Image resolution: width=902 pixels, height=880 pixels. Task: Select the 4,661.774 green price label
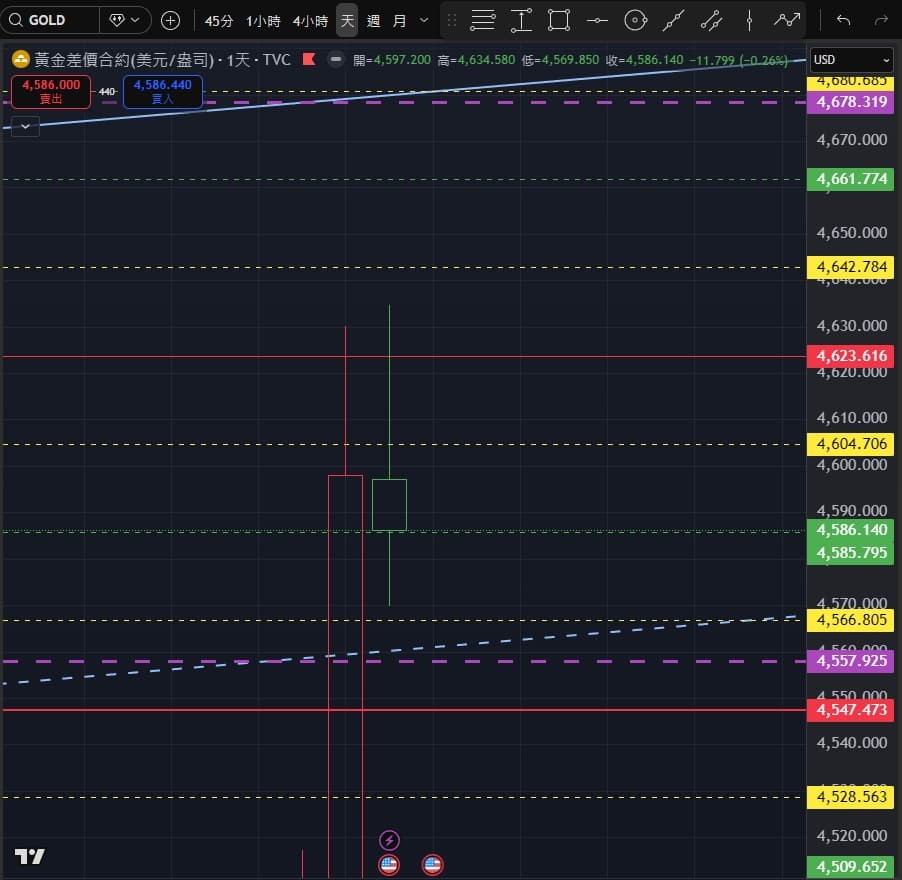850,179
